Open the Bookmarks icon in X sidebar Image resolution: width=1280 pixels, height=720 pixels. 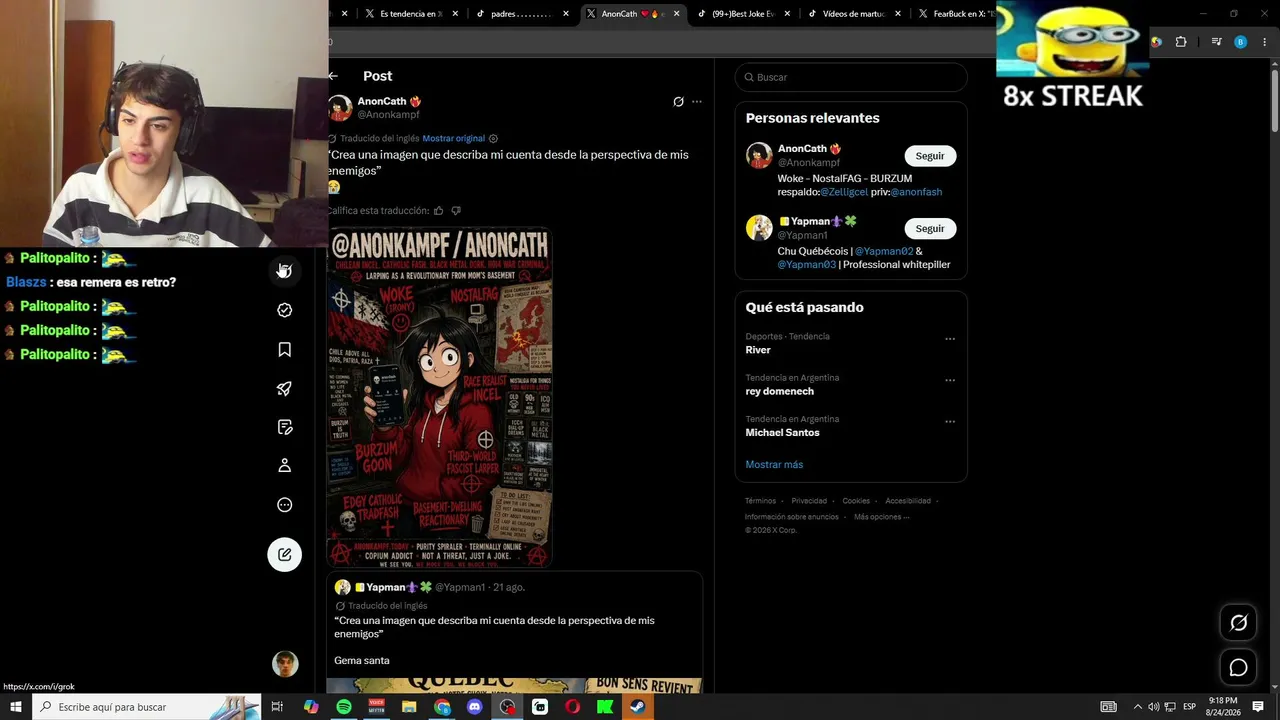[x=285, y=349]
